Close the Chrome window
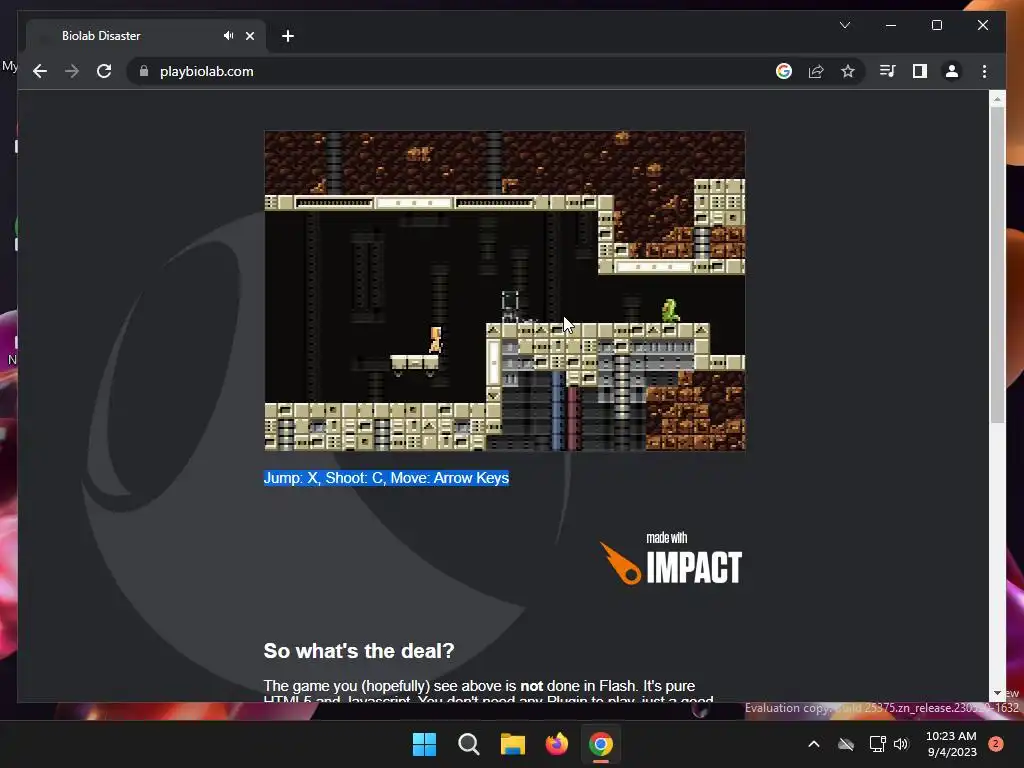Image resolution: width=1024 pixels, height=768 pixels. 983,25
